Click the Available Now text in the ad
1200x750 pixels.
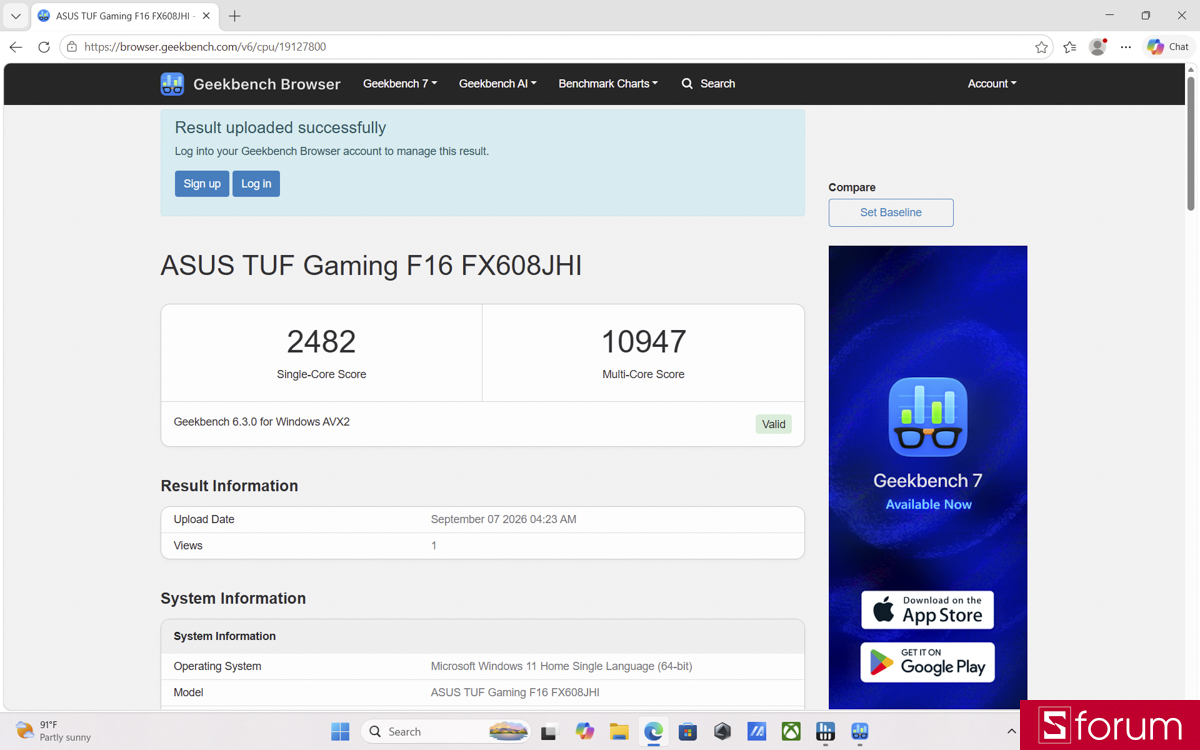coord(928,504)
